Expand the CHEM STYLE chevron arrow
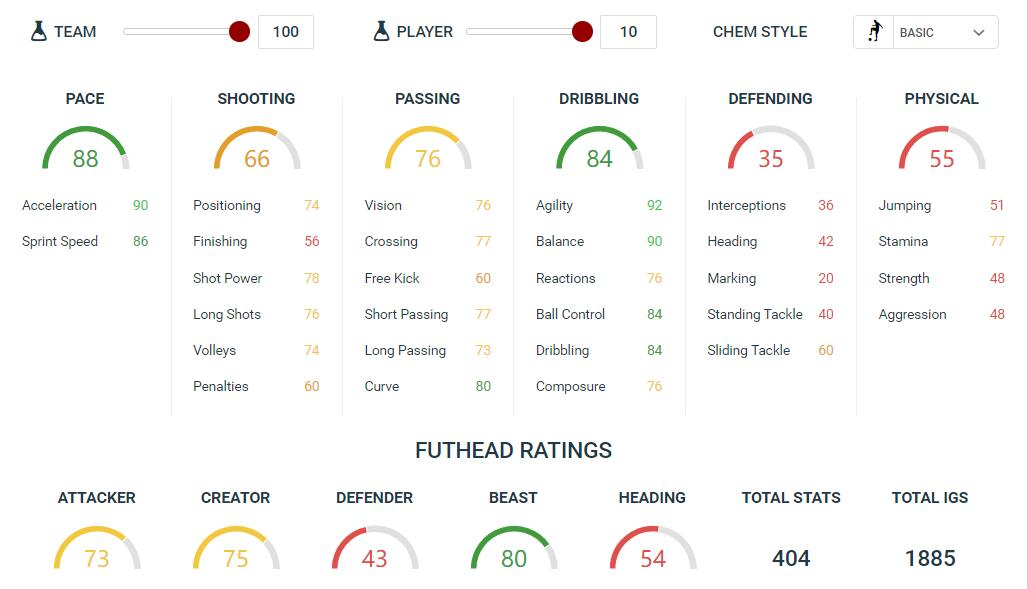Screen dimensions: 1028x589 coord(979,33)
